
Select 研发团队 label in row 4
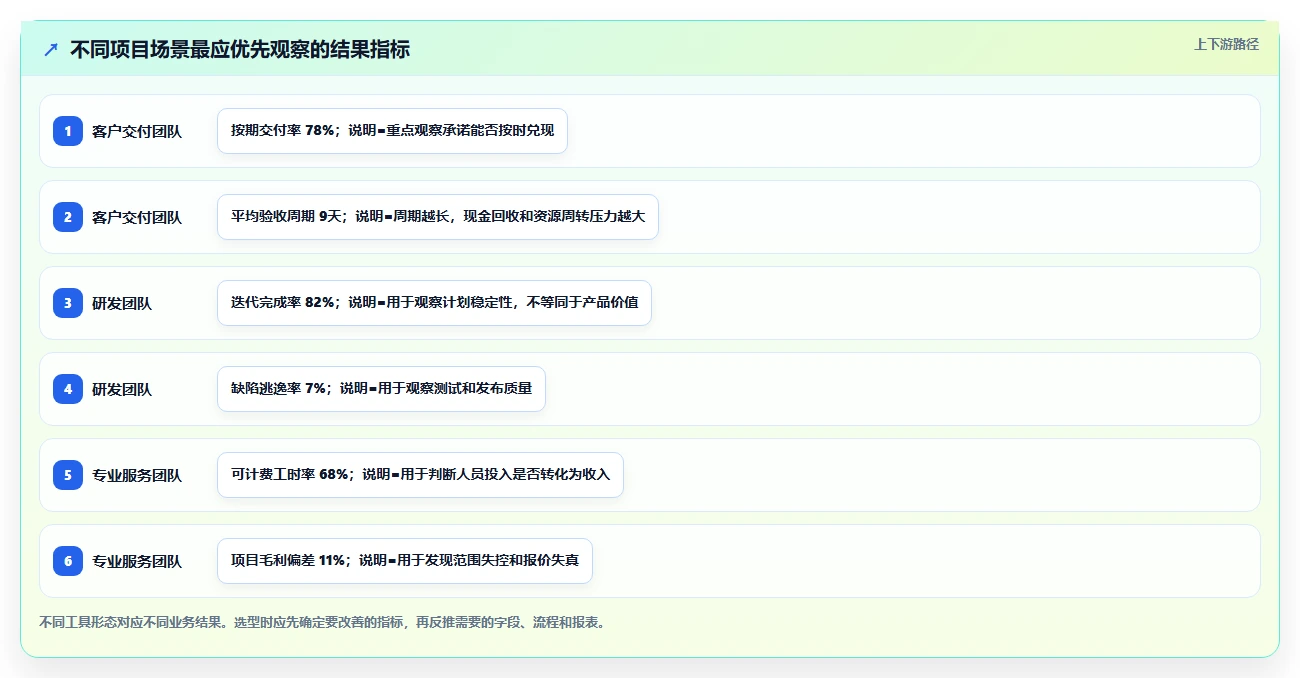[122, 389]
